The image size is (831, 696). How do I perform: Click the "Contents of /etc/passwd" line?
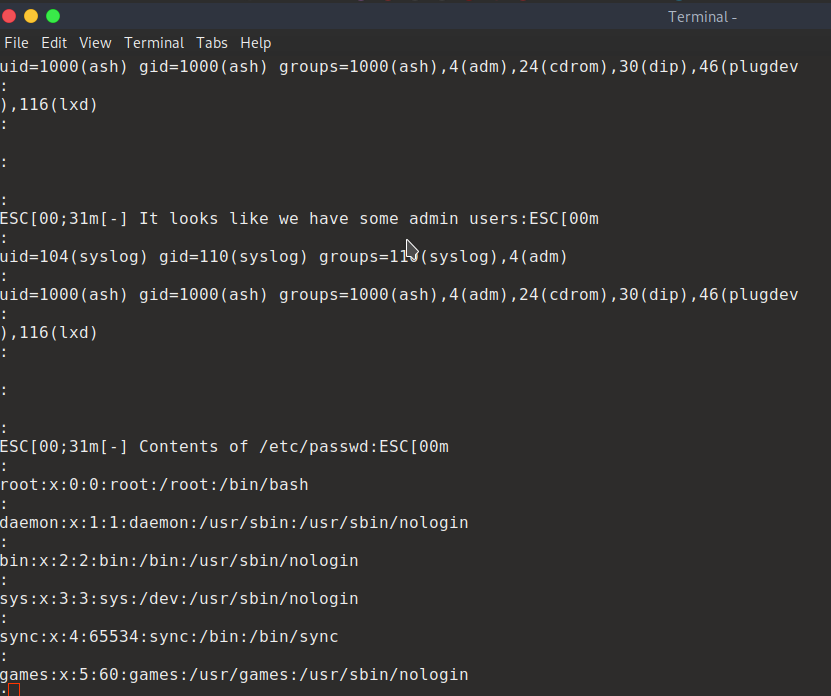tap(224, 447)
